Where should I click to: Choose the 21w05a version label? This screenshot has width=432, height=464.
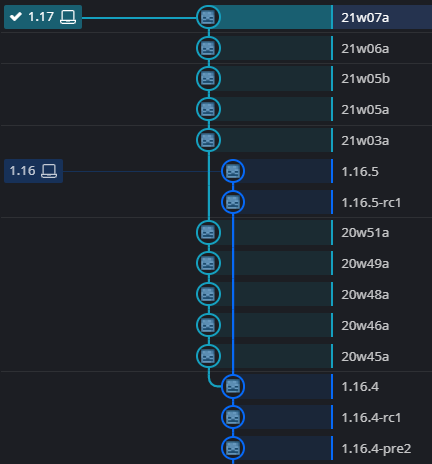pos(365,110)
